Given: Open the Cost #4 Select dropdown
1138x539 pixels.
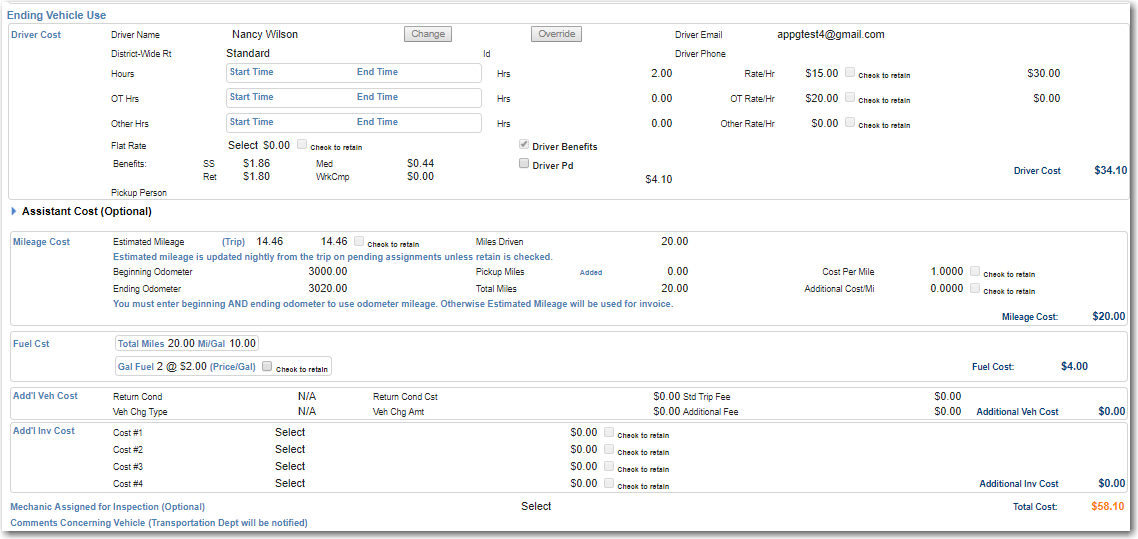Looking at the screenshot, I should coord(290,483).
